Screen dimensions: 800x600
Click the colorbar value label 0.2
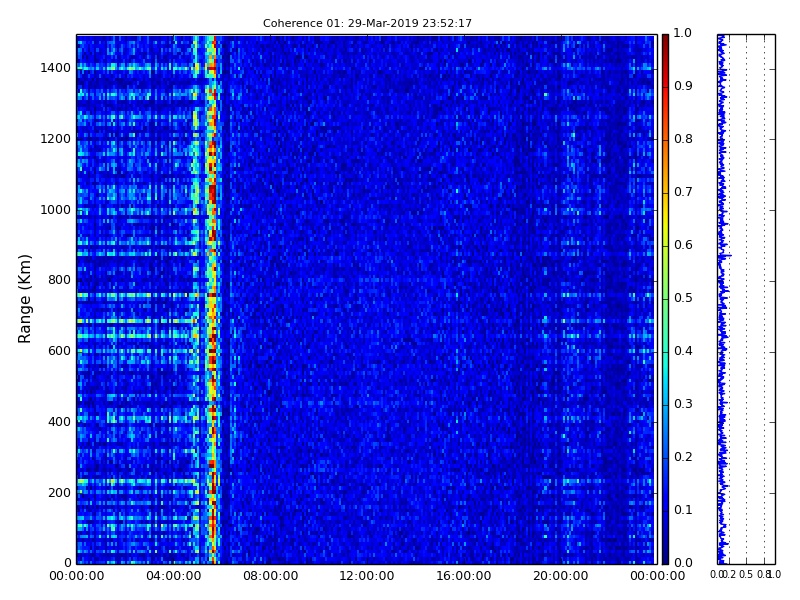[x=683, y=457]
